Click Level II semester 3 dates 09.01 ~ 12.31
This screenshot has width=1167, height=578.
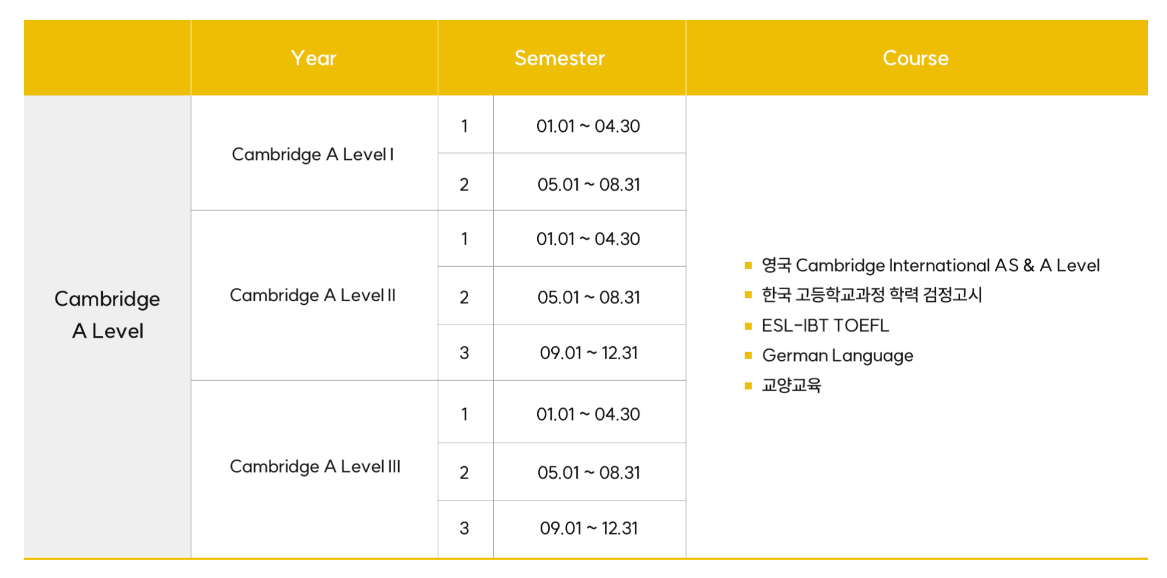[588, 353]
